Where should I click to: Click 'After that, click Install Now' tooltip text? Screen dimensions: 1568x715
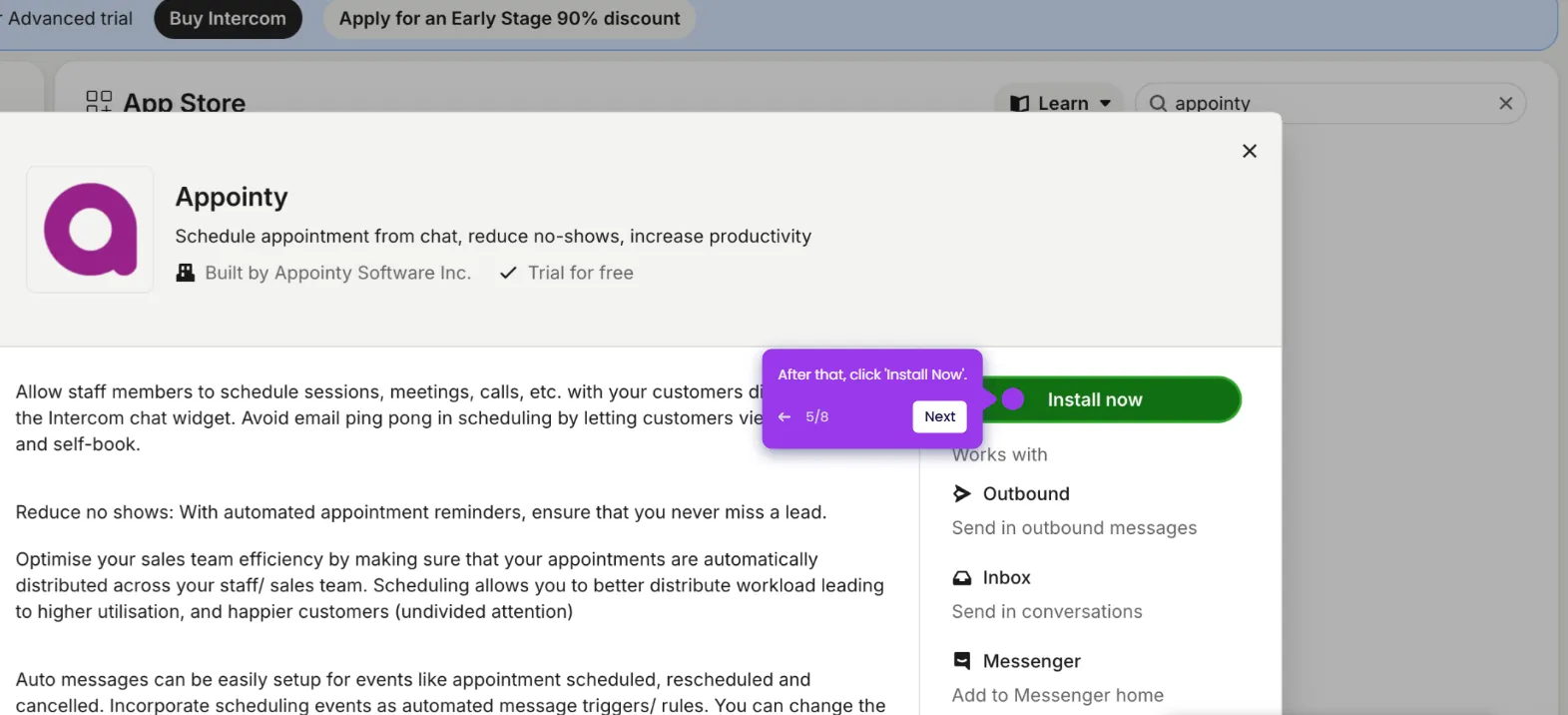click(x=872, y=374)
